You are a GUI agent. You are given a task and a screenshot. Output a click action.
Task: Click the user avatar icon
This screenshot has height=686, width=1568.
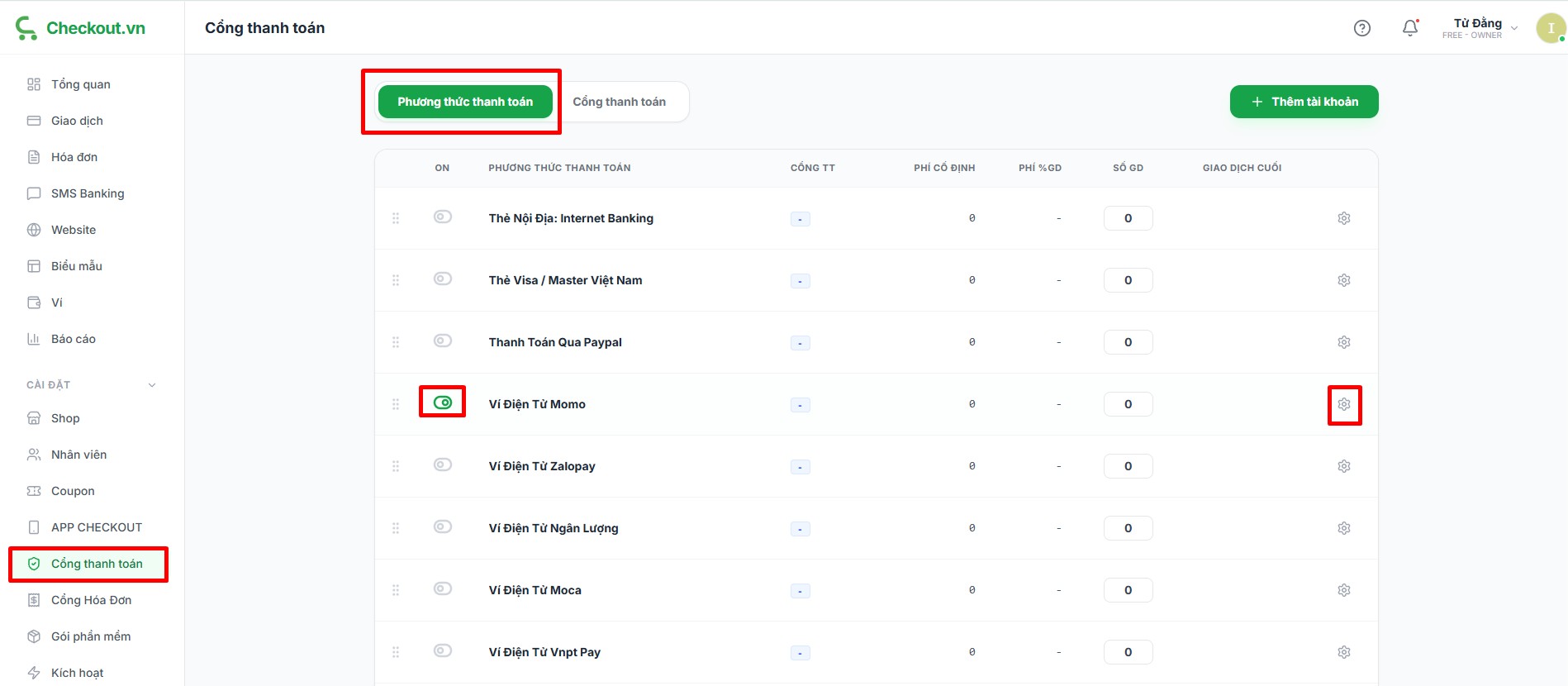click(x=1550, y=28)
